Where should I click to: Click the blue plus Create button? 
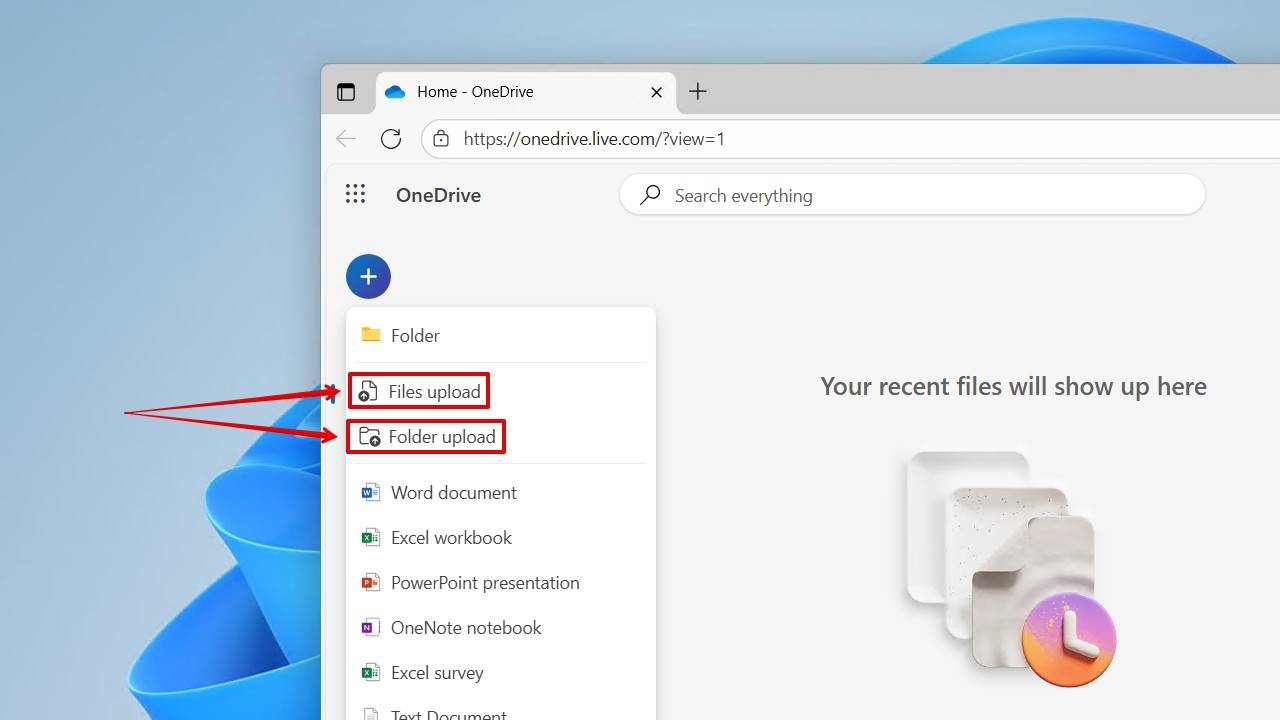click(x=368, y=277)
